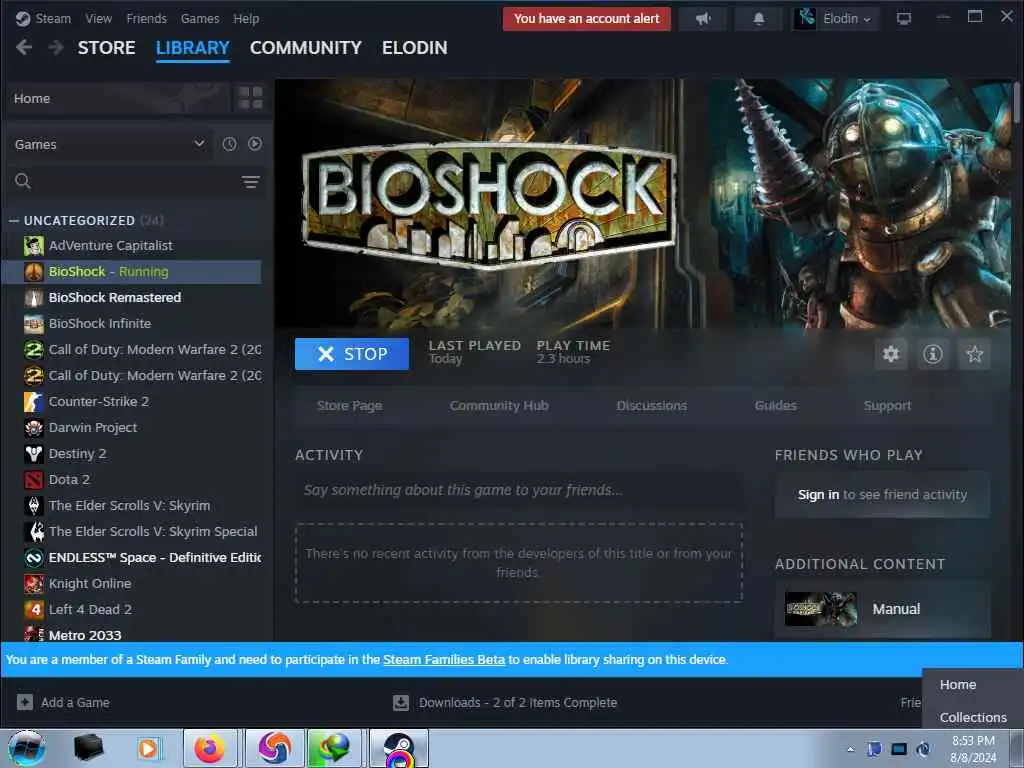Open the Steam announcements megaphone icon

(703, 19)
